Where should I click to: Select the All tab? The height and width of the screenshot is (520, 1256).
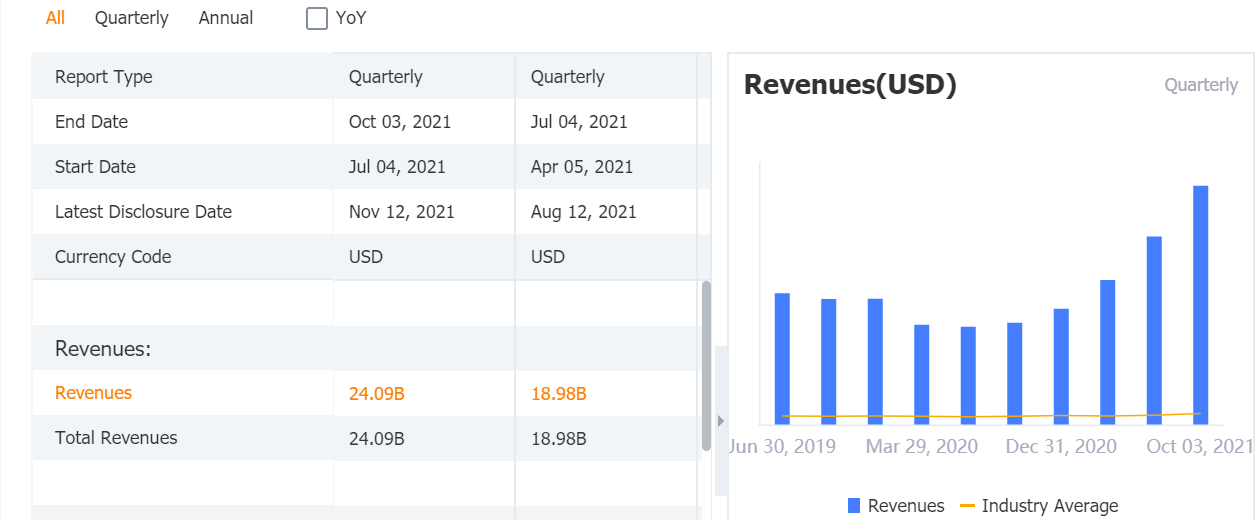click(x=55, y=18)
